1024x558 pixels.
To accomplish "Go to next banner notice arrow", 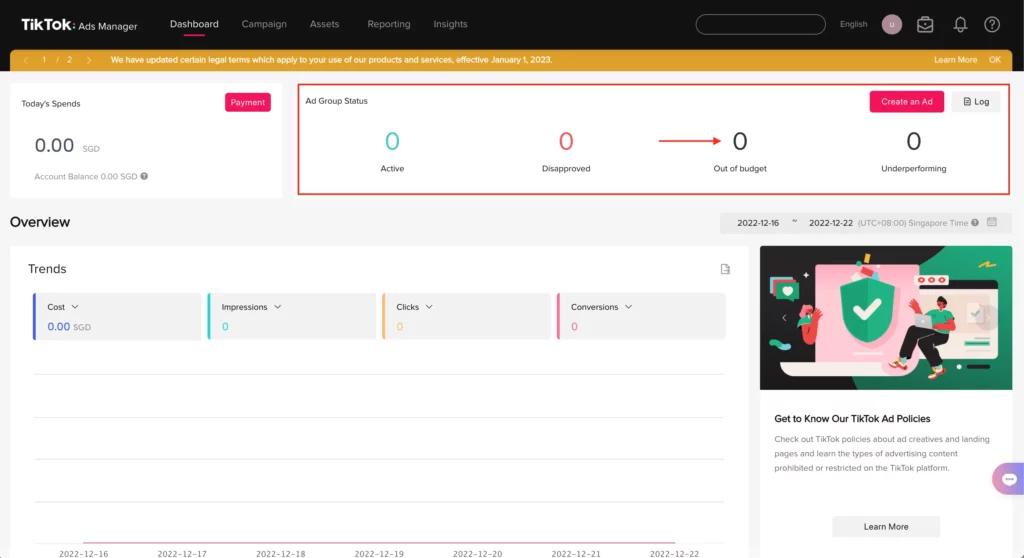I will [89, 60].
